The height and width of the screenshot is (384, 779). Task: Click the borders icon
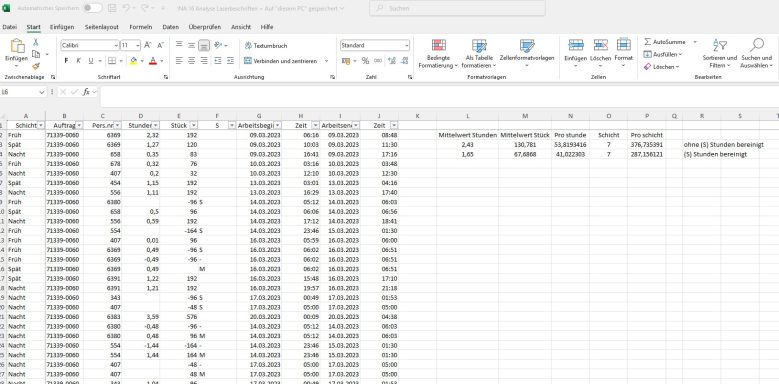click(x=112, y=61)
